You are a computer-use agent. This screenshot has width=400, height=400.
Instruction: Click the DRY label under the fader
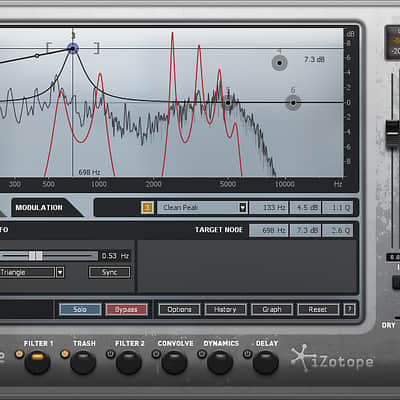[x=388, y=325]
